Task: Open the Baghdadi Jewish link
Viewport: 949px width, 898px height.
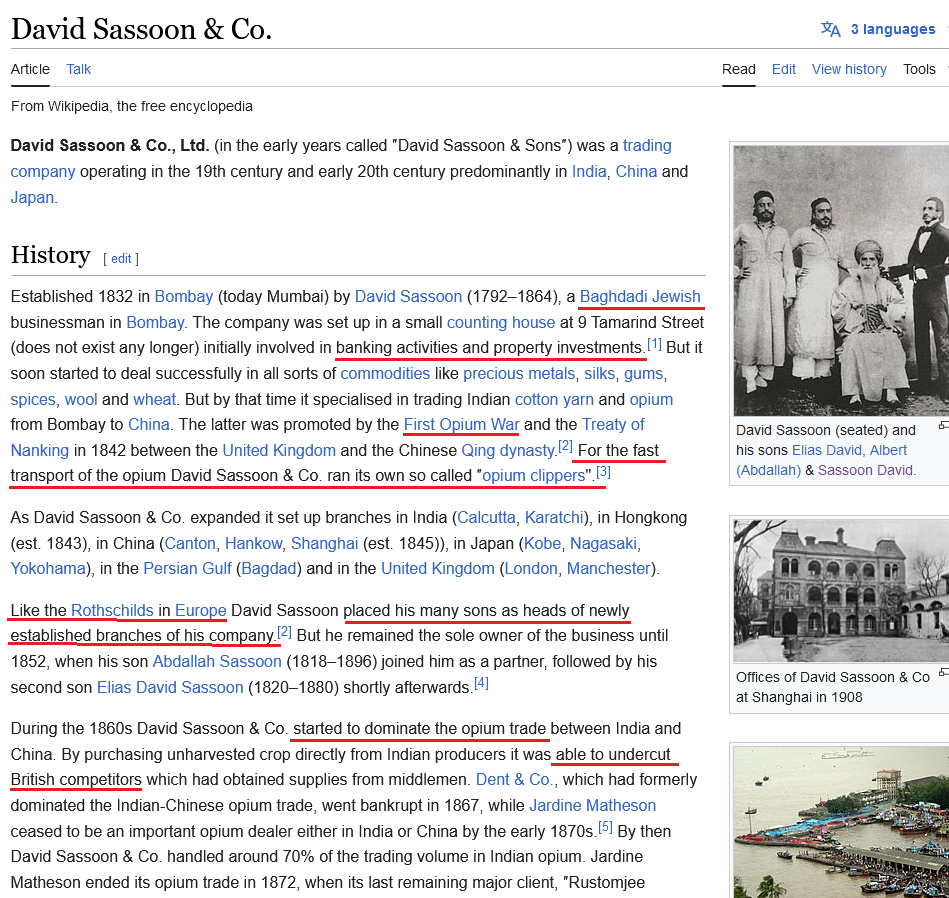Action: (640, 297)
